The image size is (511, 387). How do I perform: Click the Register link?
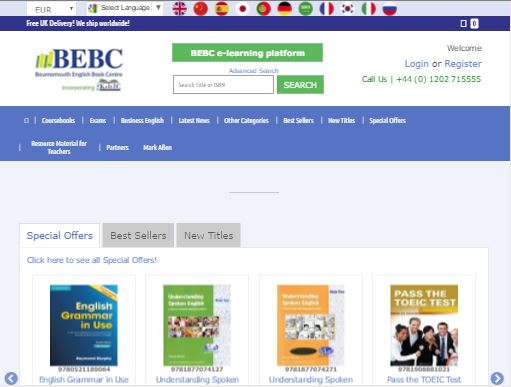(x=463, y=63)
